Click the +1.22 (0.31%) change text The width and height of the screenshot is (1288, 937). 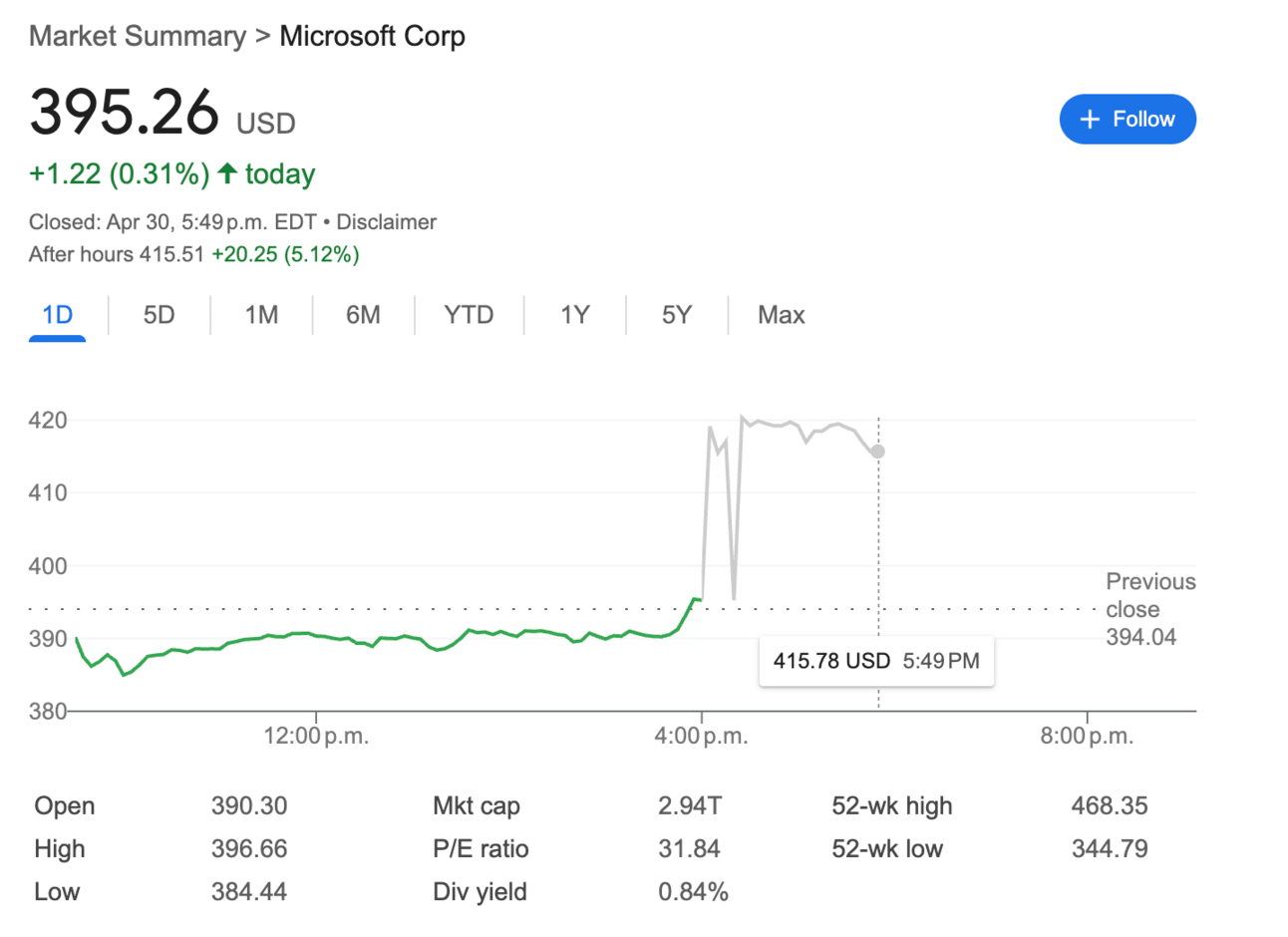tap(119, 174)
